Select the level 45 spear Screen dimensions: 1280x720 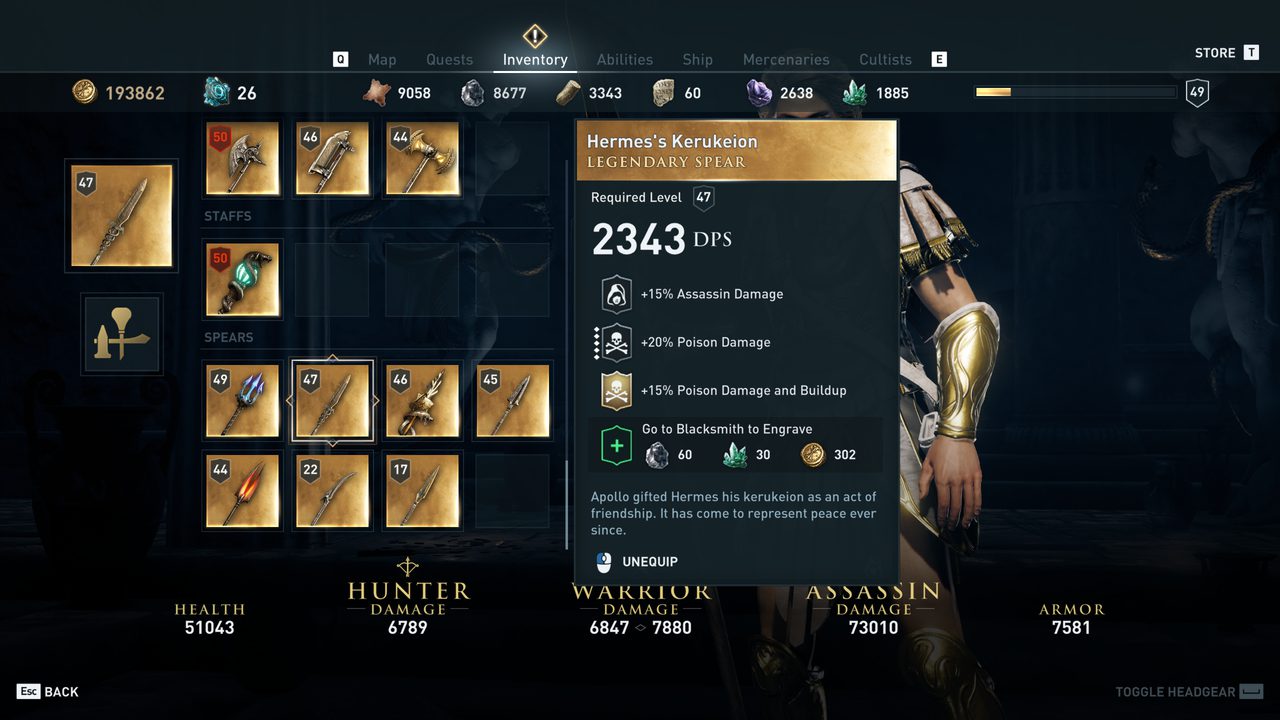[x=513, y=401]
